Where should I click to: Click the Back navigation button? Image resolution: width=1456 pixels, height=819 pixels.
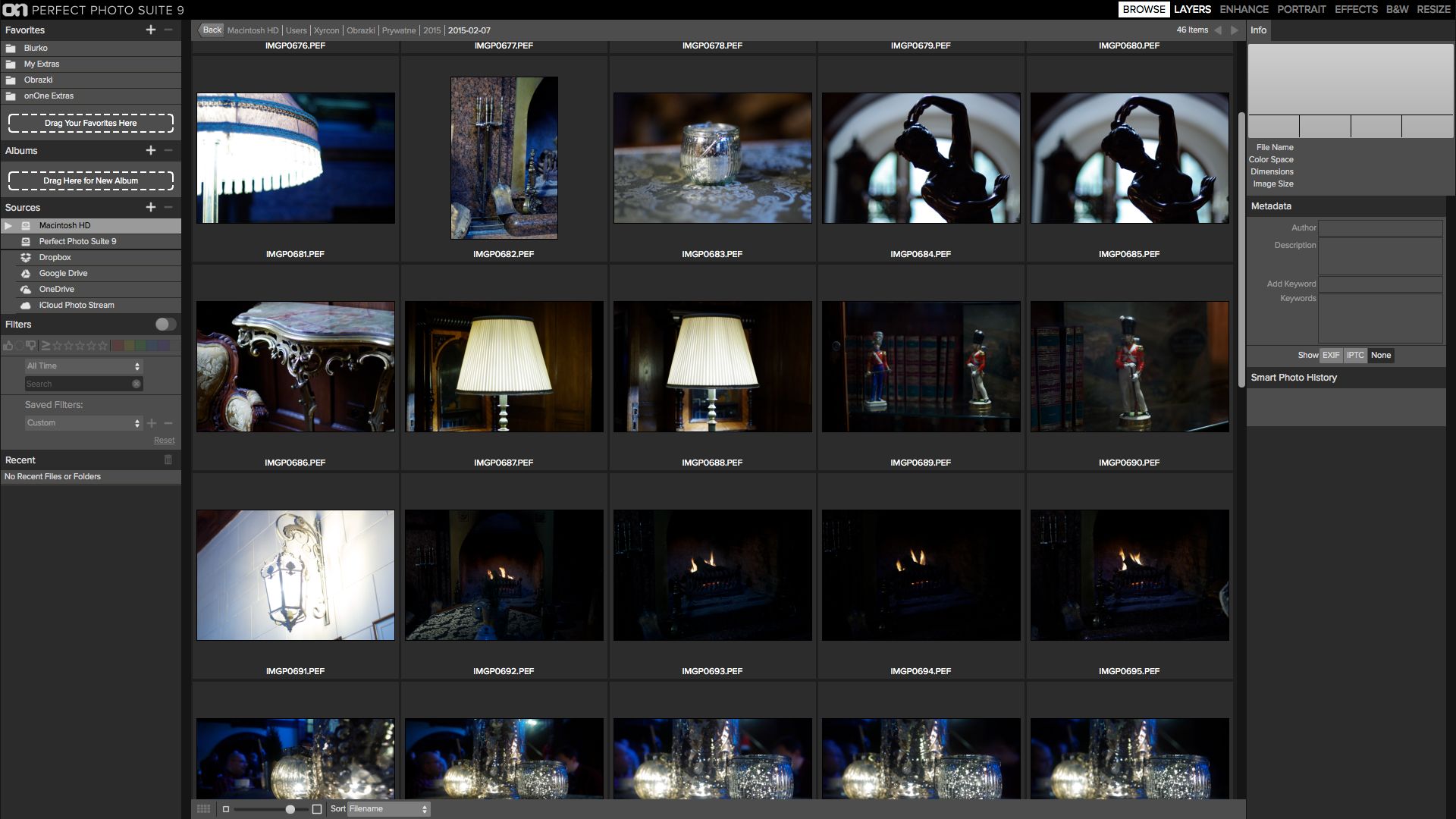pyautogui.click(x=210, y=30)
